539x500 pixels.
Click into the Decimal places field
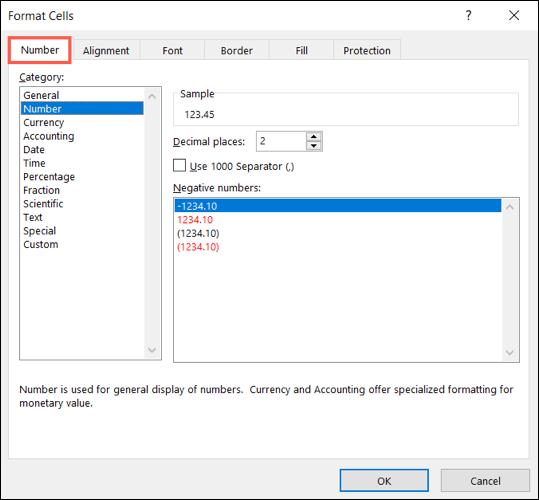281,141
